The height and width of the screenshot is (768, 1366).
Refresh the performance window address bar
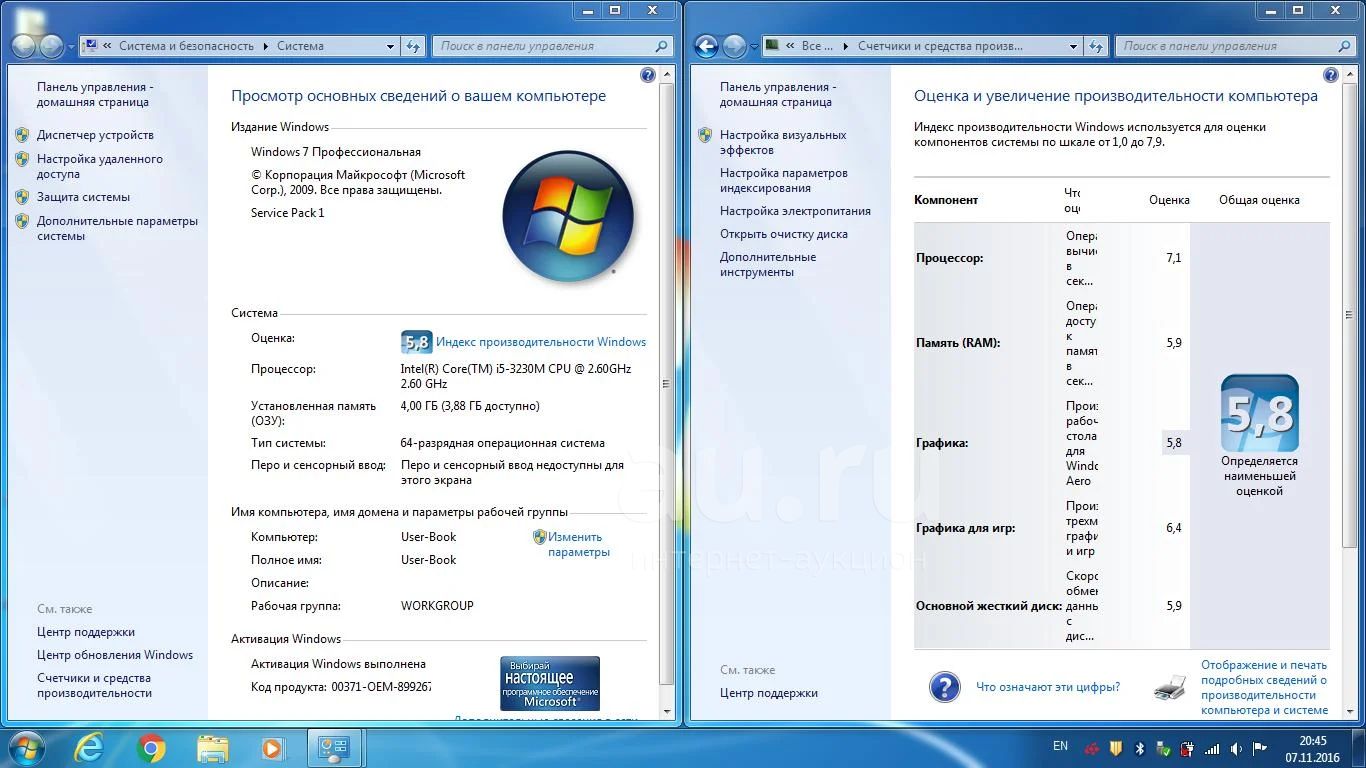pyautogui.click(x=1097, y=46)
